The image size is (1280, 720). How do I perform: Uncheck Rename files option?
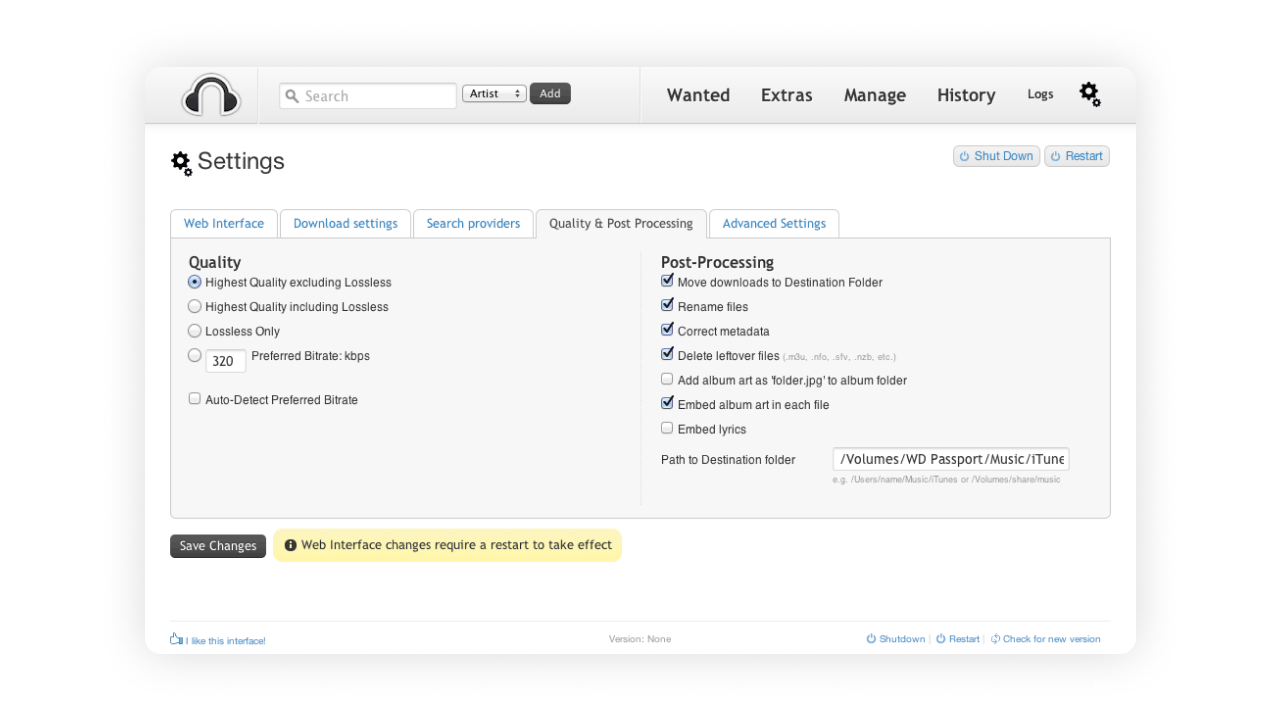click(x=667, y=305)
